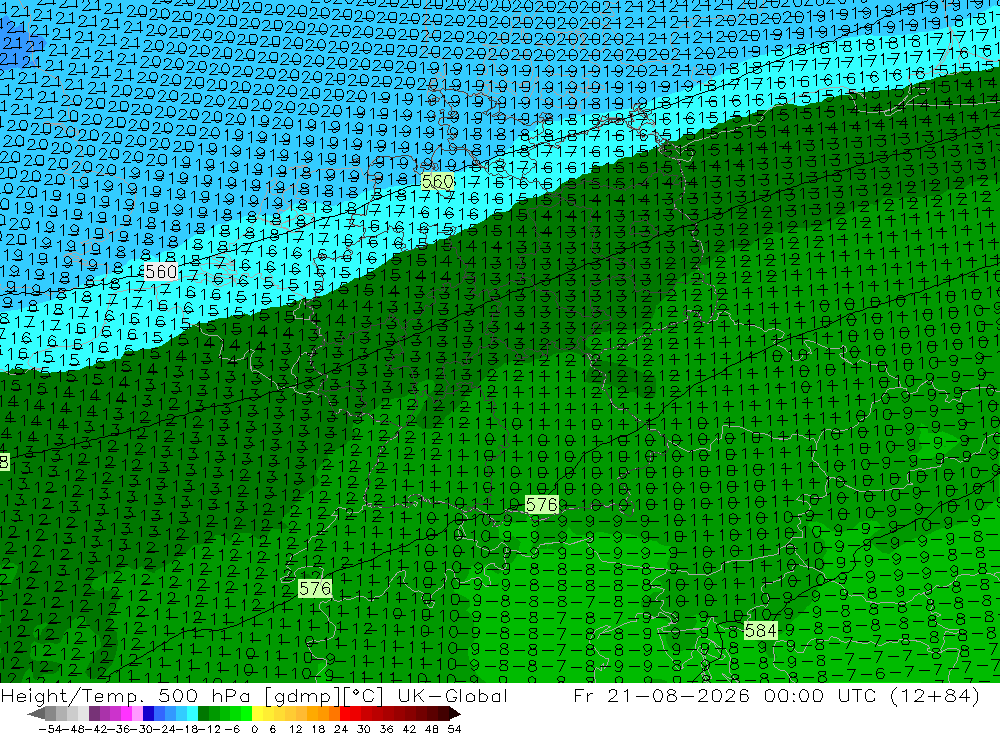Click the 576 label closest to the white 560 label
Screen dimensions: 1000x733
(315, 588)
